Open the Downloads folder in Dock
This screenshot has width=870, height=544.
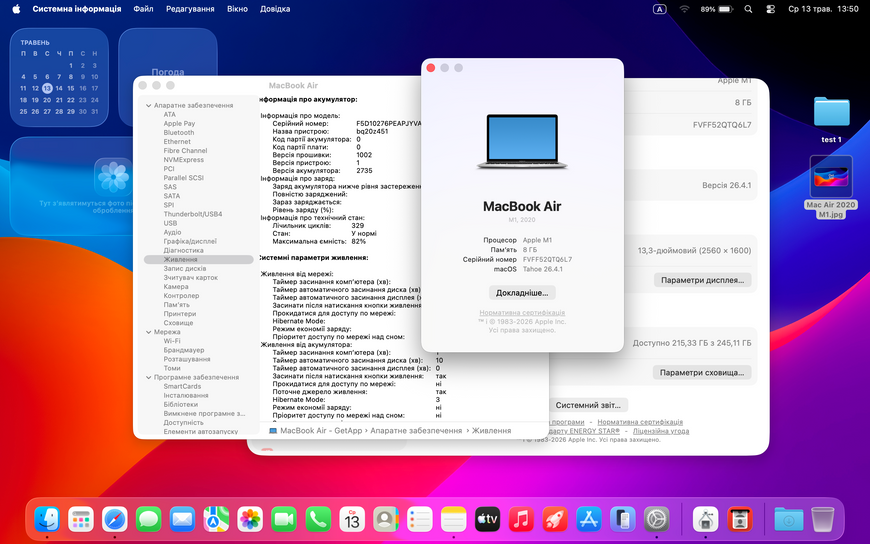(788, 520)
